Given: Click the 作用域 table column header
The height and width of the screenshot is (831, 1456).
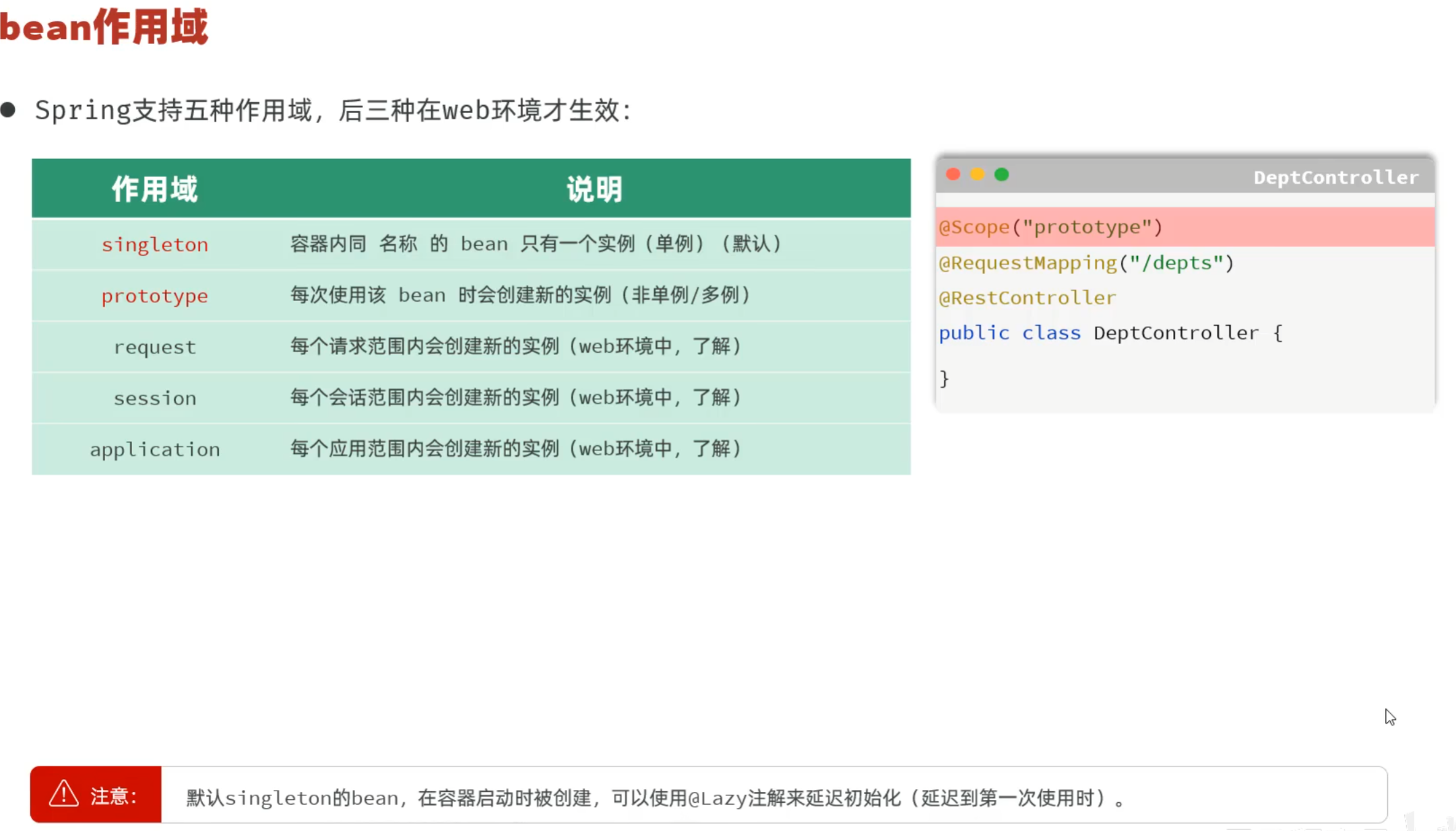Looking at the screenshot, I should pyautogui.click(x=154, y=189).
